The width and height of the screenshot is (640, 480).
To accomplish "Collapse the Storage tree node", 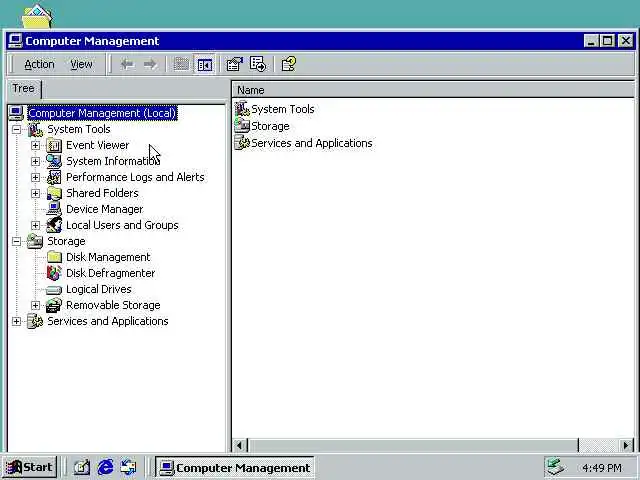I will (16, 241).
